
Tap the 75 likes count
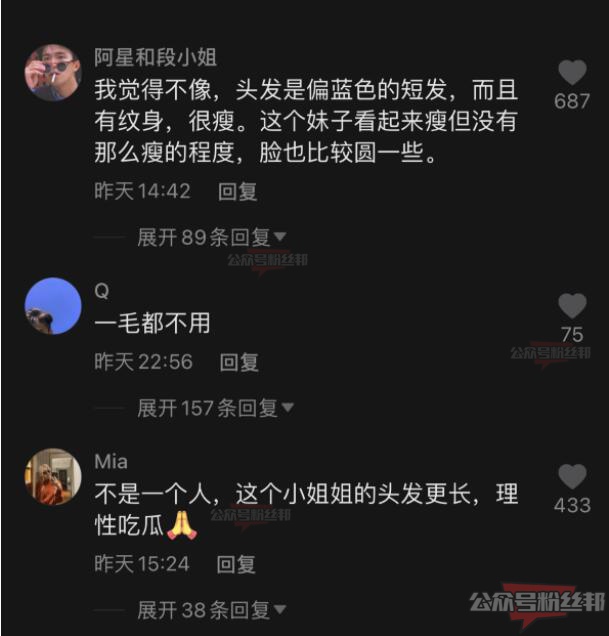click(x=572, y=335)
